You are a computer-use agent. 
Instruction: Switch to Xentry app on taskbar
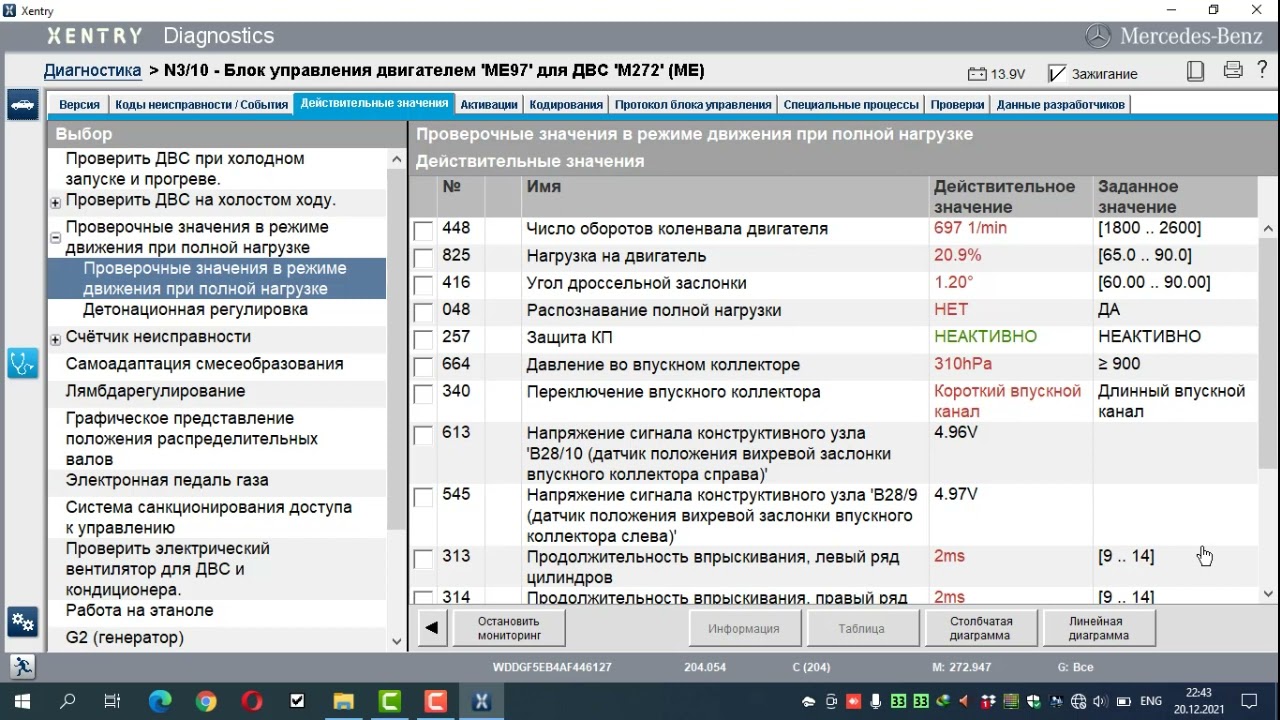point(481,701)
